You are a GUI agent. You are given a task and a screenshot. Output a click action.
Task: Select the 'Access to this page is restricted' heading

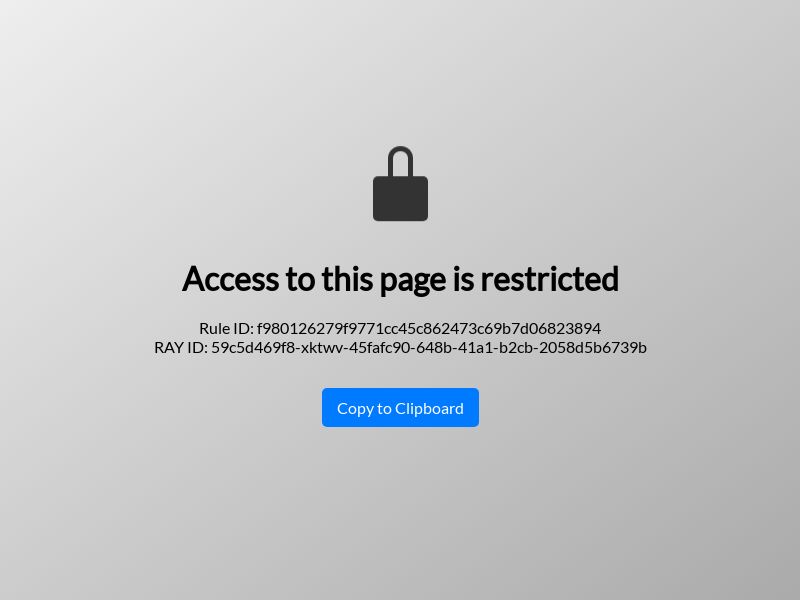pos(401,279)
